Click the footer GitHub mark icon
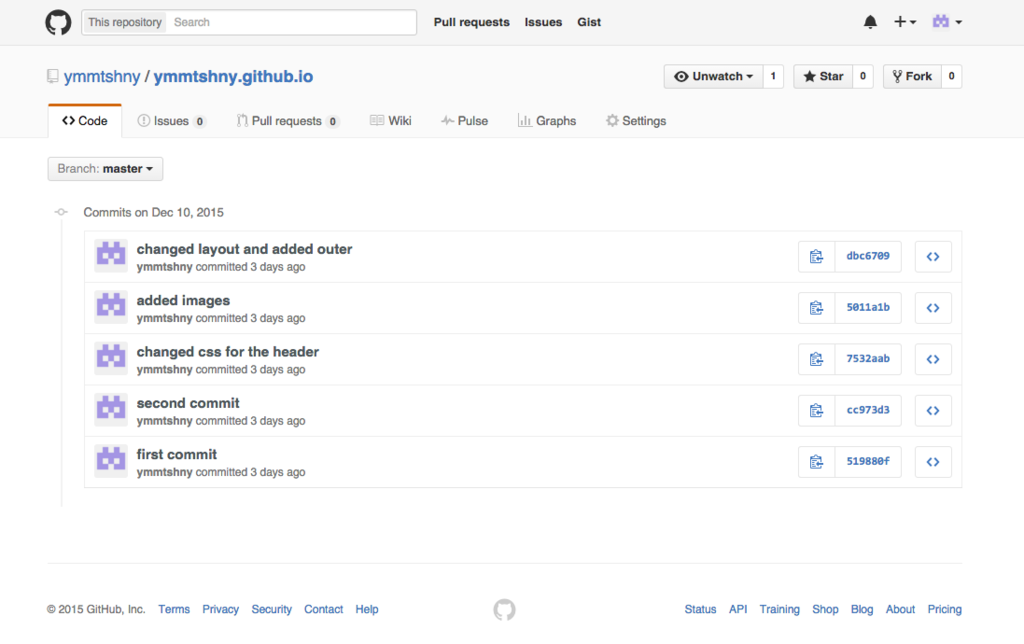Image resolution: width=1024 pixels, height=644 pixels. (x=504, y=609)
